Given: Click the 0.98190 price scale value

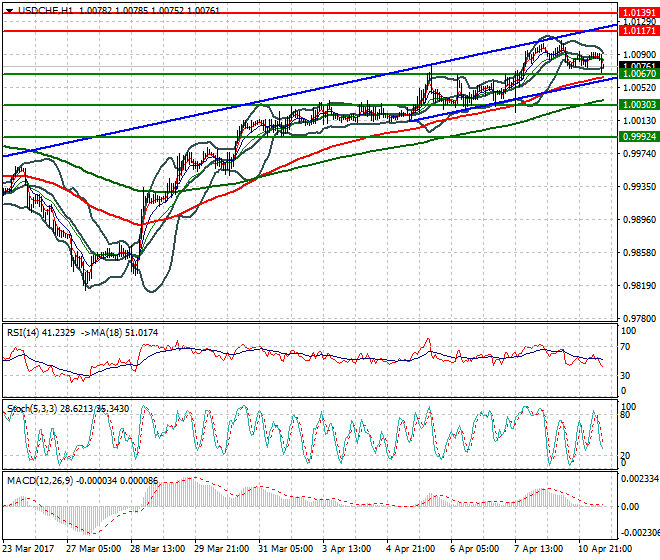Looking at the screenshot, I should pyautogui.click(x=639, y=285).
